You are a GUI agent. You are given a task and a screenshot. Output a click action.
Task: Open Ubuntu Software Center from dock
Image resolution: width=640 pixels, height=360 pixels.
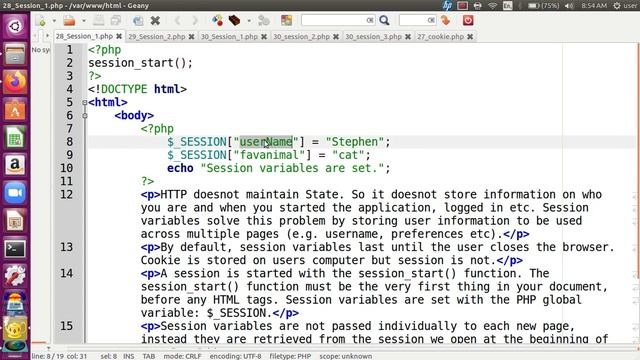coord(15,110)
